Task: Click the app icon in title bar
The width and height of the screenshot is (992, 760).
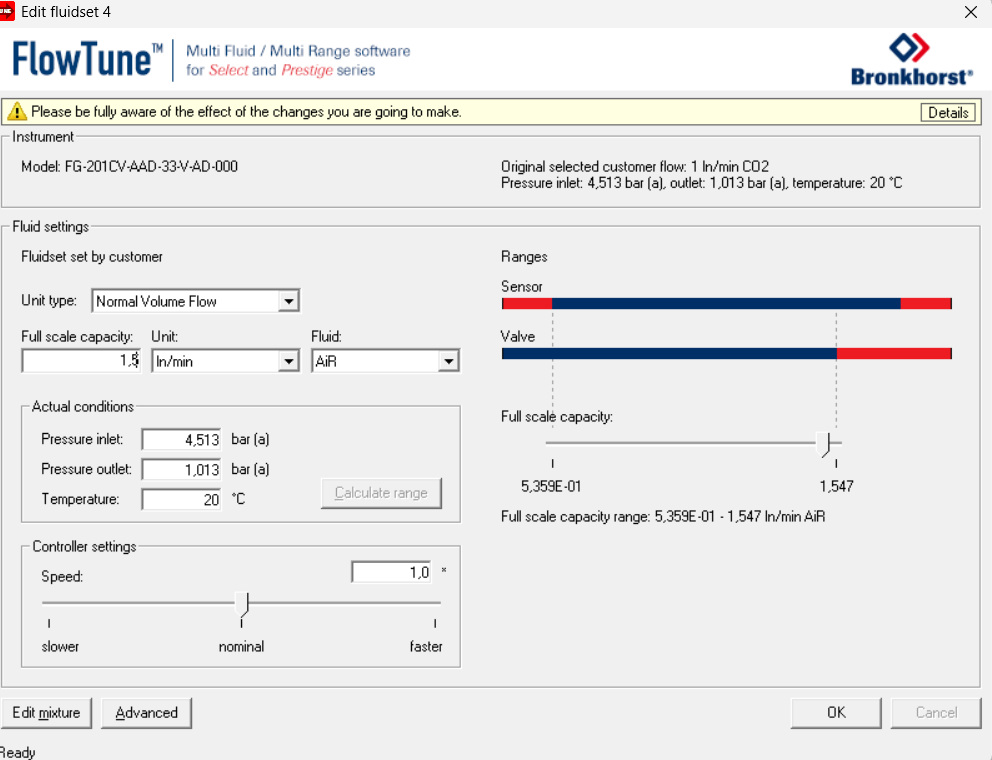Action: (x=8, y=12)
